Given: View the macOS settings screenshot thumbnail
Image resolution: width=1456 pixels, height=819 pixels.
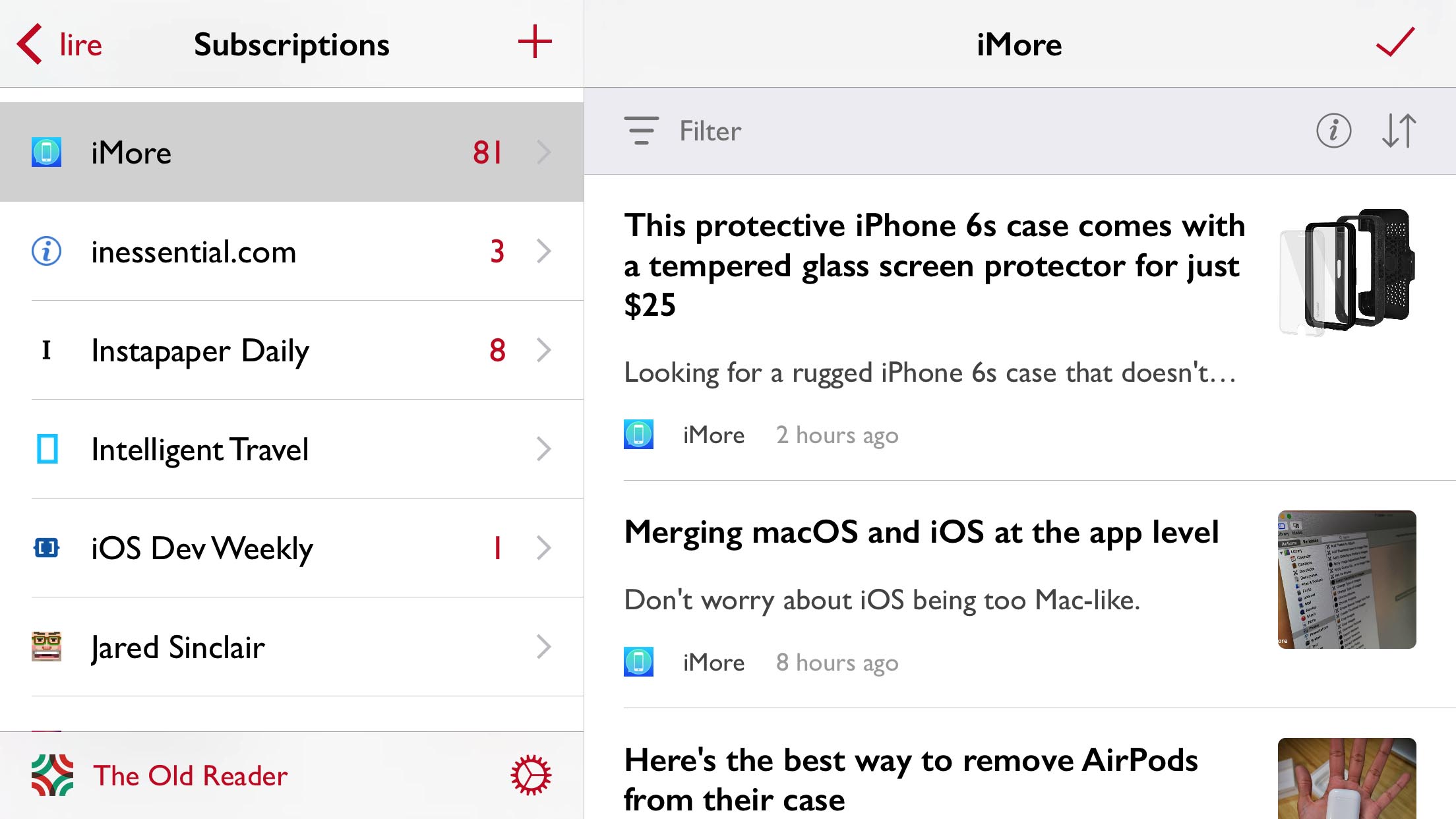Looking at the screenshot, I should point(1347,579).
